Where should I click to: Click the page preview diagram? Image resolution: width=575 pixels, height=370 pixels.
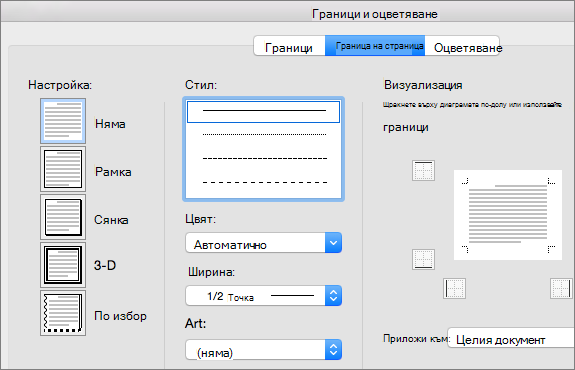point(508,215)
